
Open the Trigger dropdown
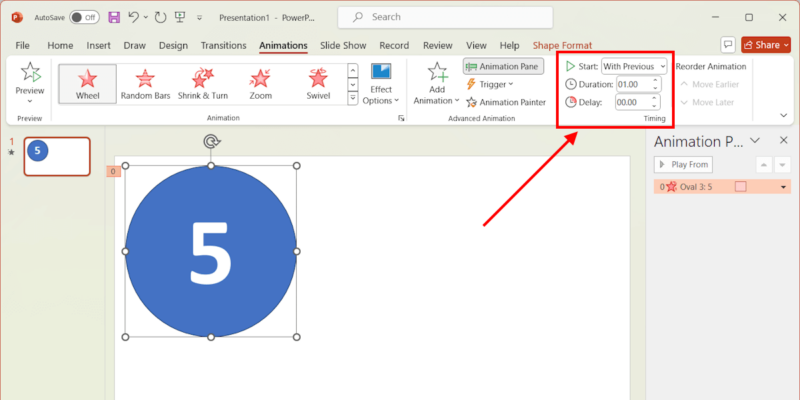[x=490, y=84]
